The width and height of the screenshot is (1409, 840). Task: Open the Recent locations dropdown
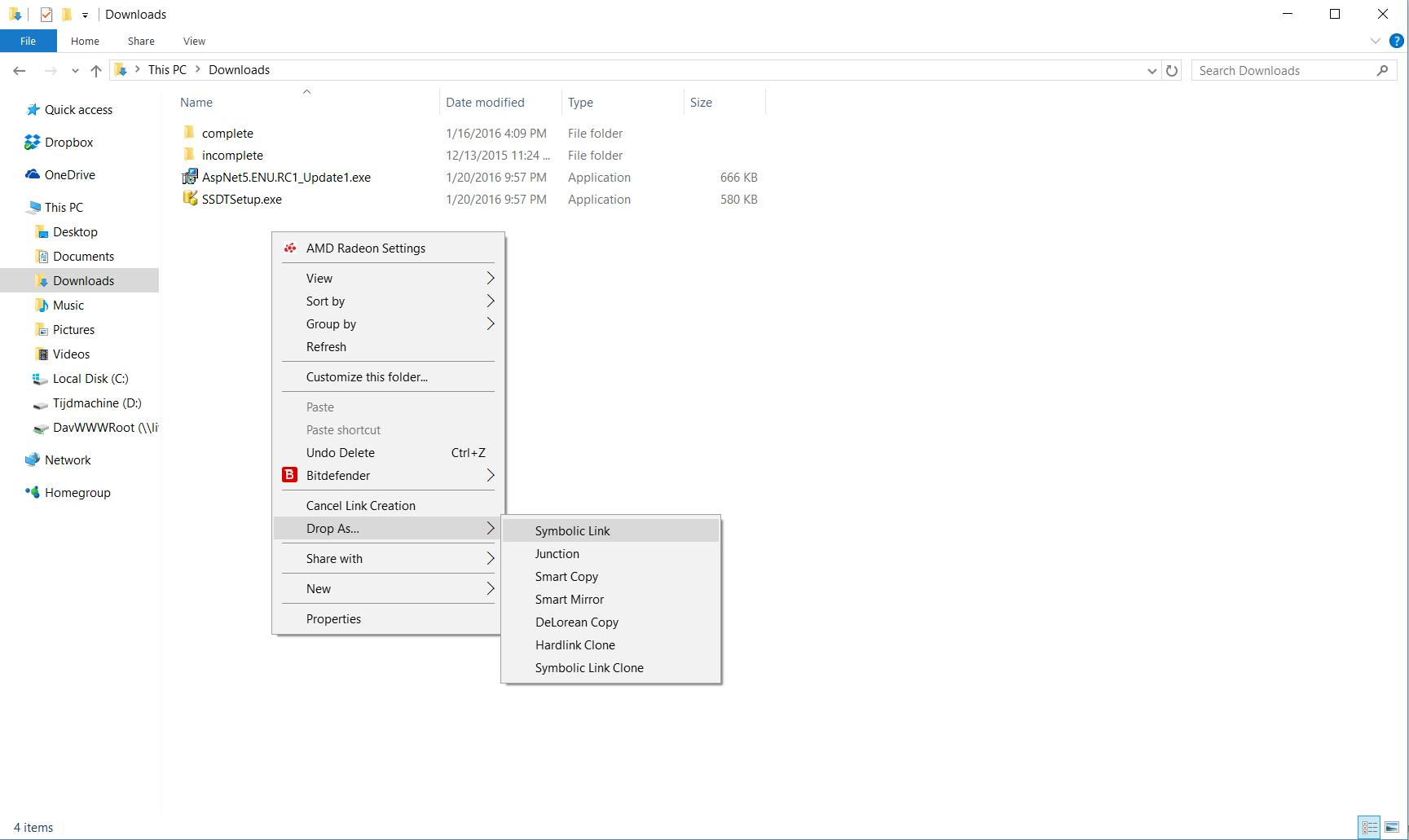(x=75, y=71)
